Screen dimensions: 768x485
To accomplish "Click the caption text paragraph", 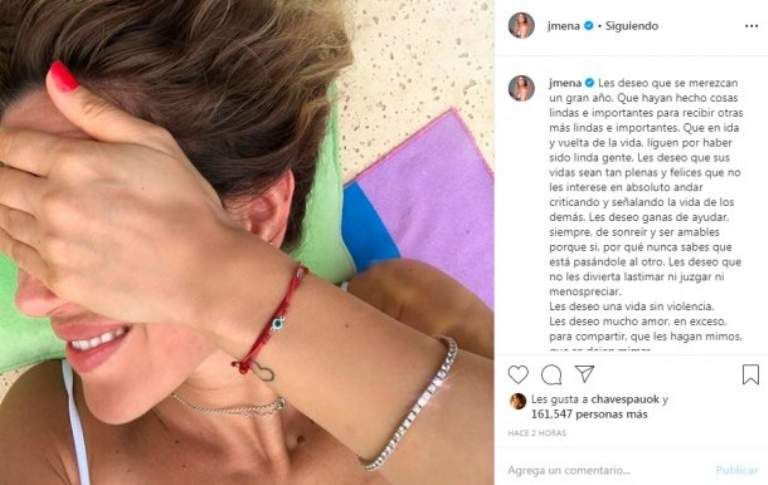I will pos(646,214).
